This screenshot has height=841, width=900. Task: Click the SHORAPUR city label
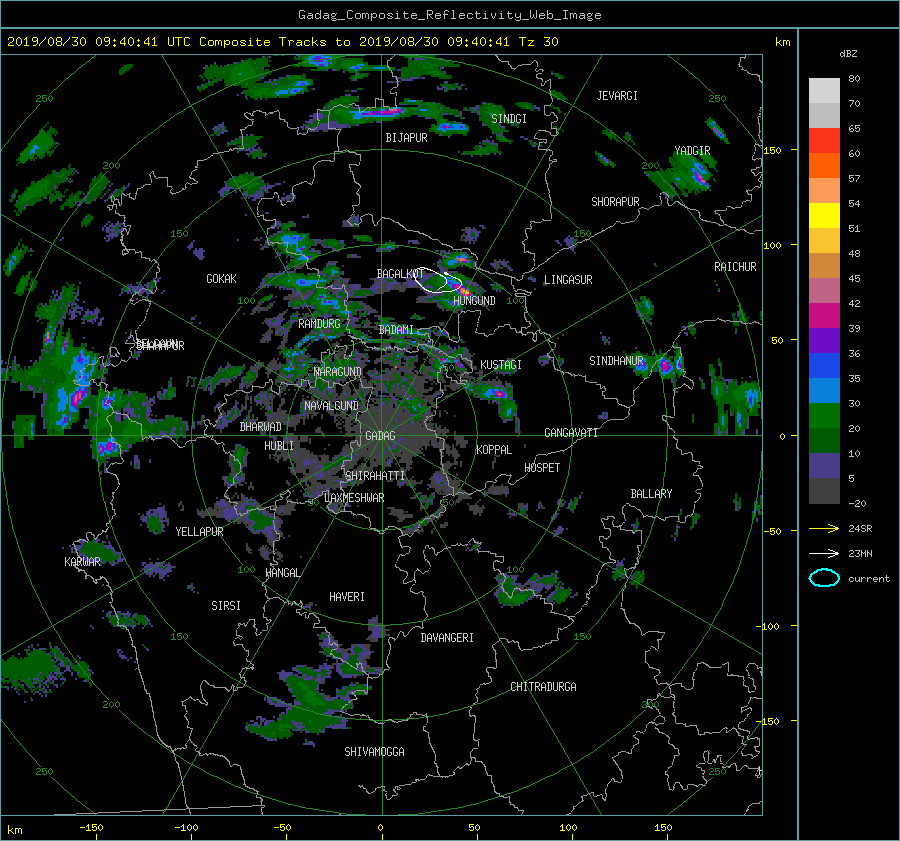click(615, 202)
